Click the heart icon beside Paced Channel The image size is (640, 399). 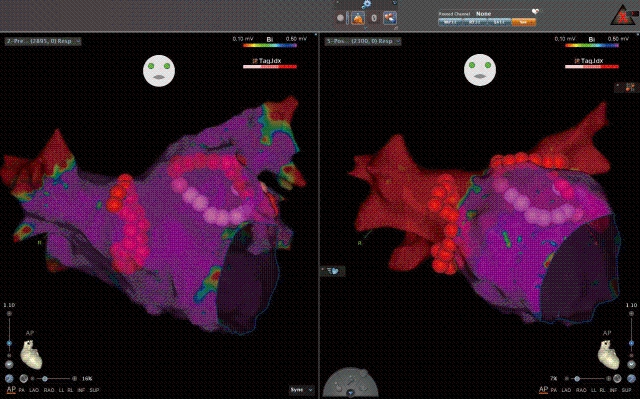[x=535, y=12]
